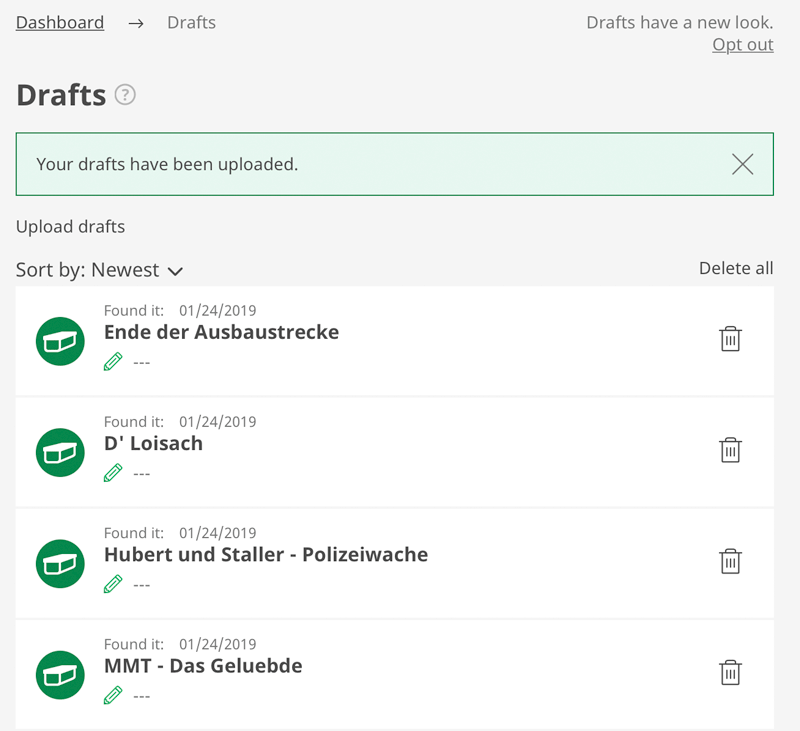
Task: Trash the MMT - Das Geluebde draft
Action: coord(731,672)
